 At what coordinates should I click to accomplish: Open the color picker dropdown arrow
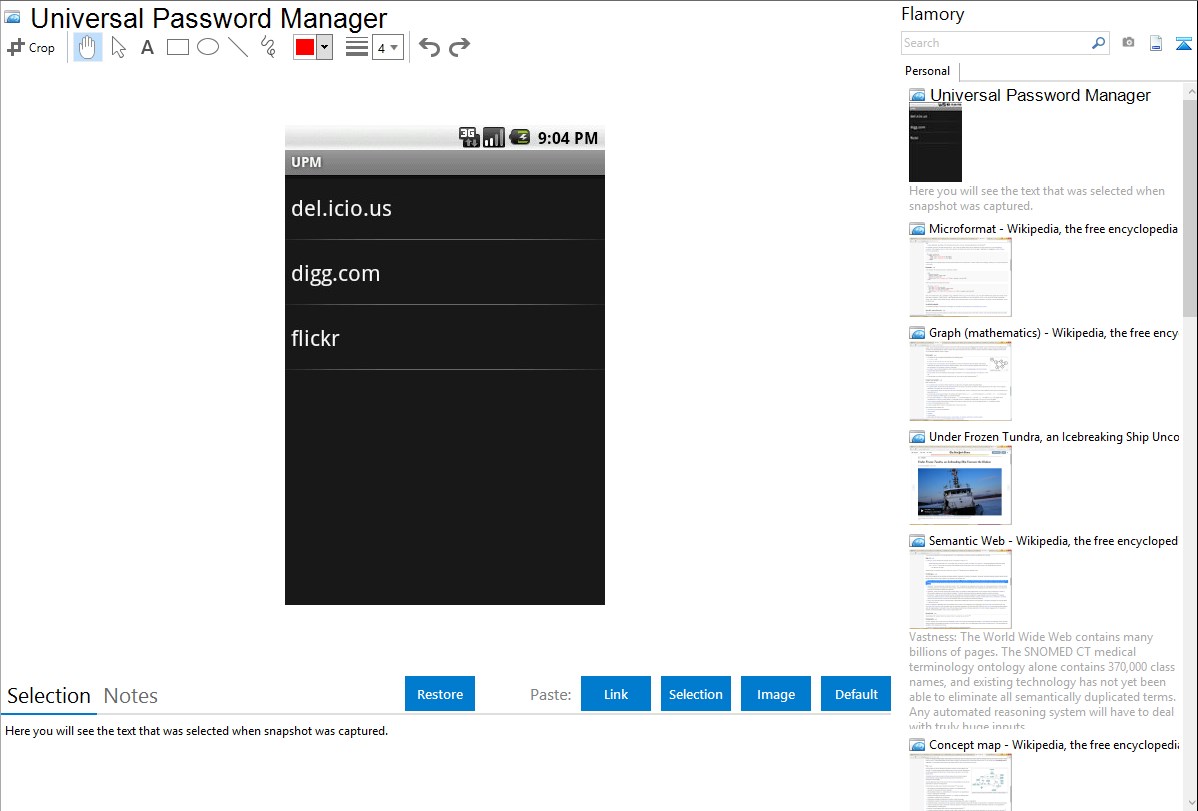pos(324,47)
